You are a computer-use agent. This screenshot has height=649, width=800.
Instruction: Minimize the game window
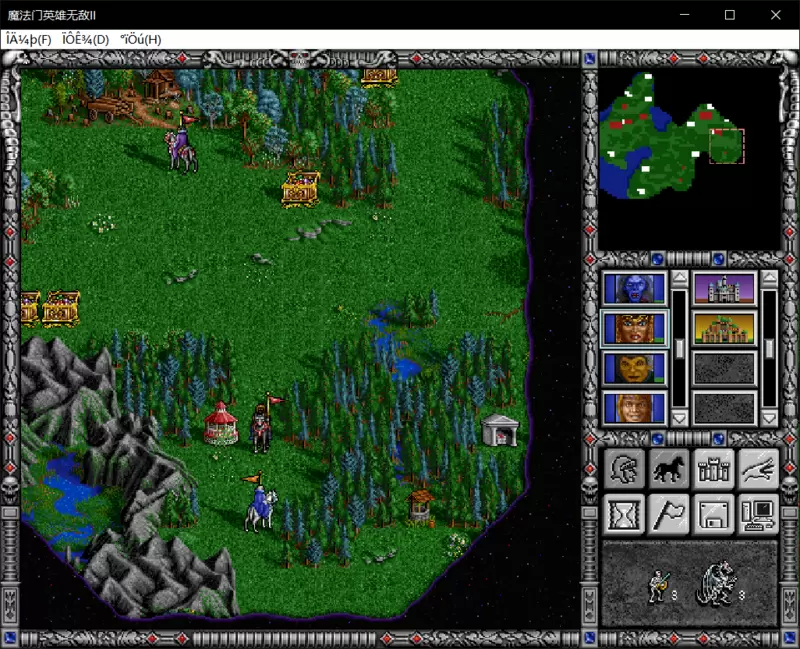(685, 15)
